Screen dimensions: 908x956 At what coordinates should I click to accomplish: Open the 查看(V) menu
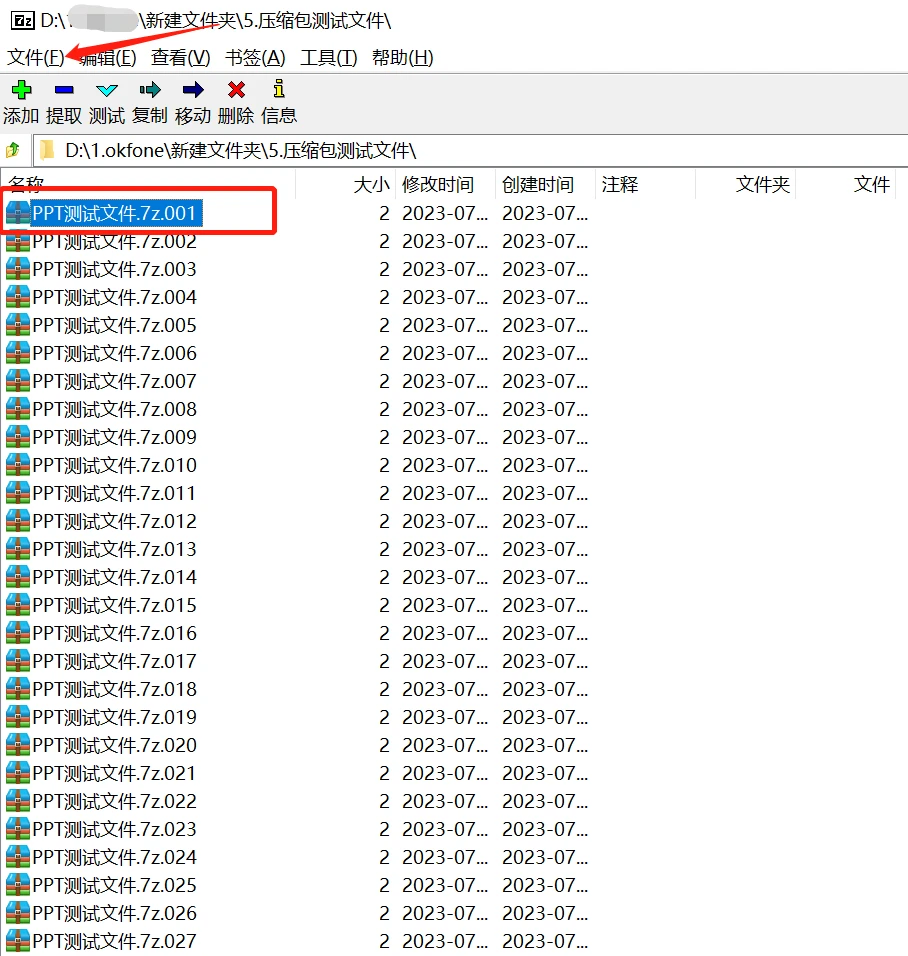[x=180, y=58]
